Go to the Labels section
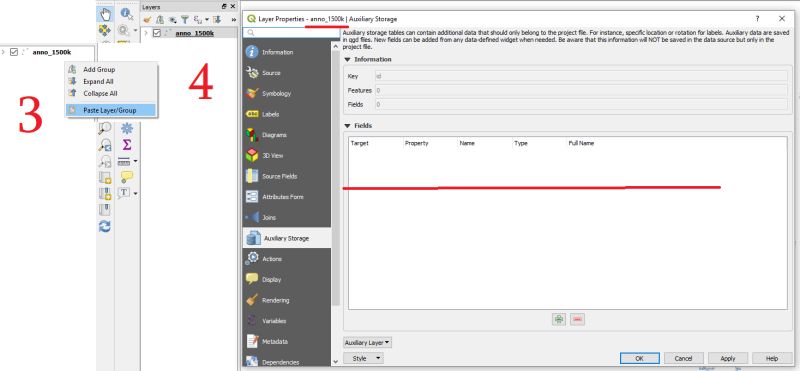Screen dimensions: 800x371 click(287, 114)
